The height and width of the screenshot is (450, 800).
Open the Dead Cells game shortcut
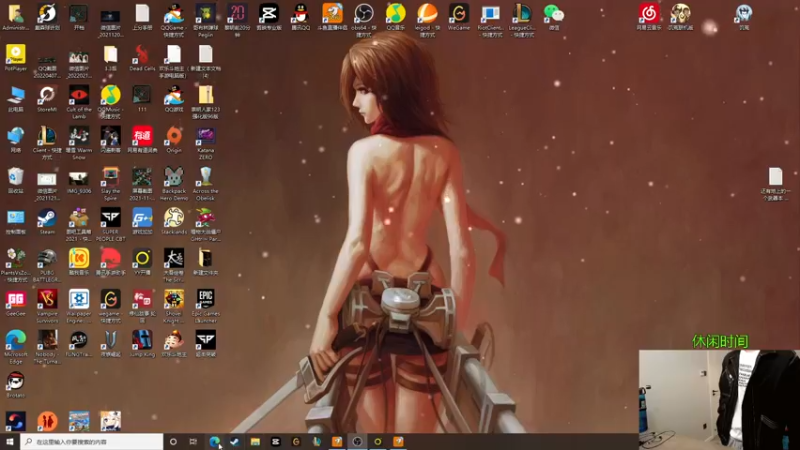[142, 58]
